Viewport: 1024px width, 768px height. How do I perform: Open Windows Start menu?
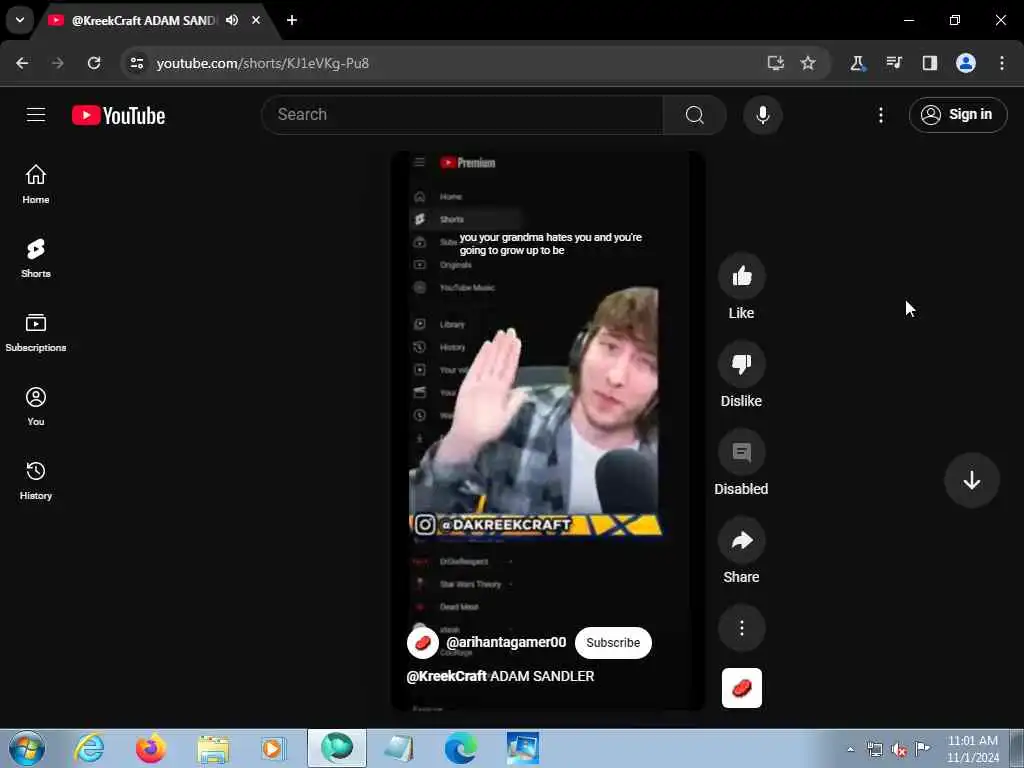(x=27, y=748)
